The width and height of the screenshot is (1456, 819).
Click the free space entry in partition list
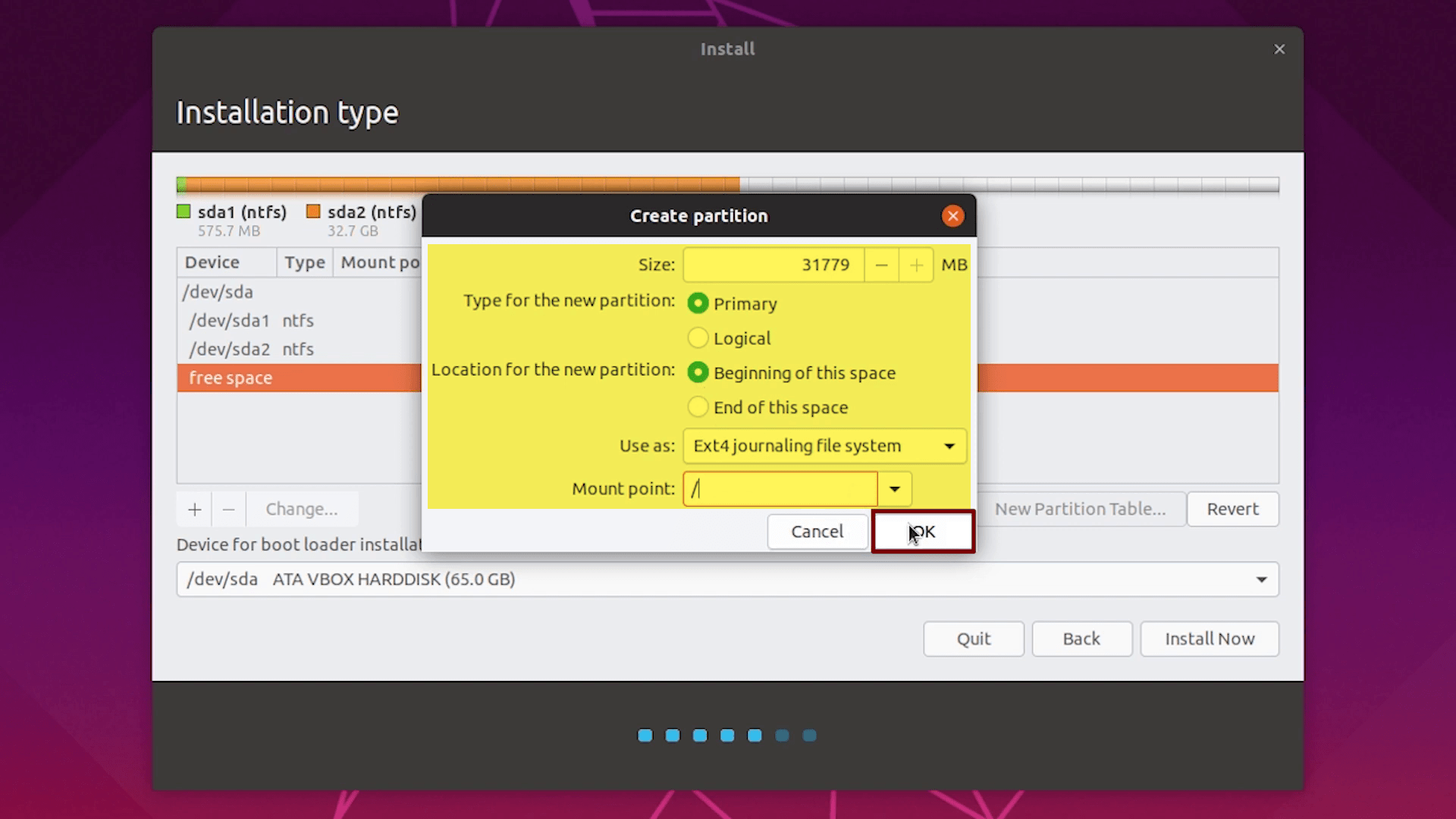231,377
